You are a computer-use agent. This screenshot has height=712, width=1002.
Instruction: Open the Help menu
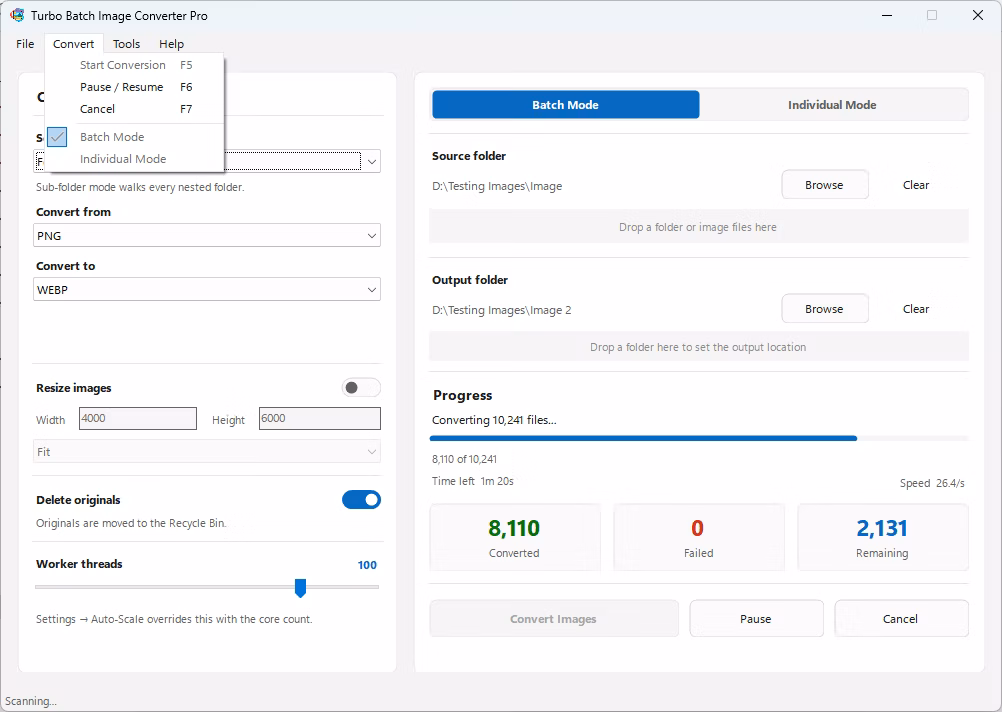pos(171,43)
